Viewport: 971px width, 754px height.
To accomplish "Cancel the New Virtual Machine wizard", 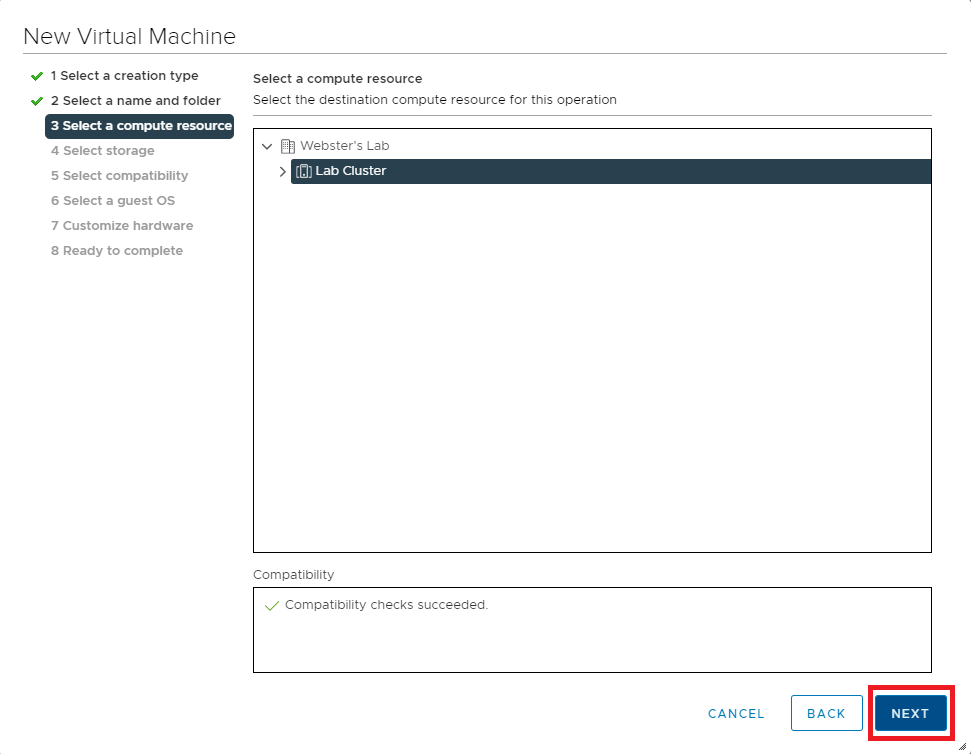I will [x=736, y=714].
